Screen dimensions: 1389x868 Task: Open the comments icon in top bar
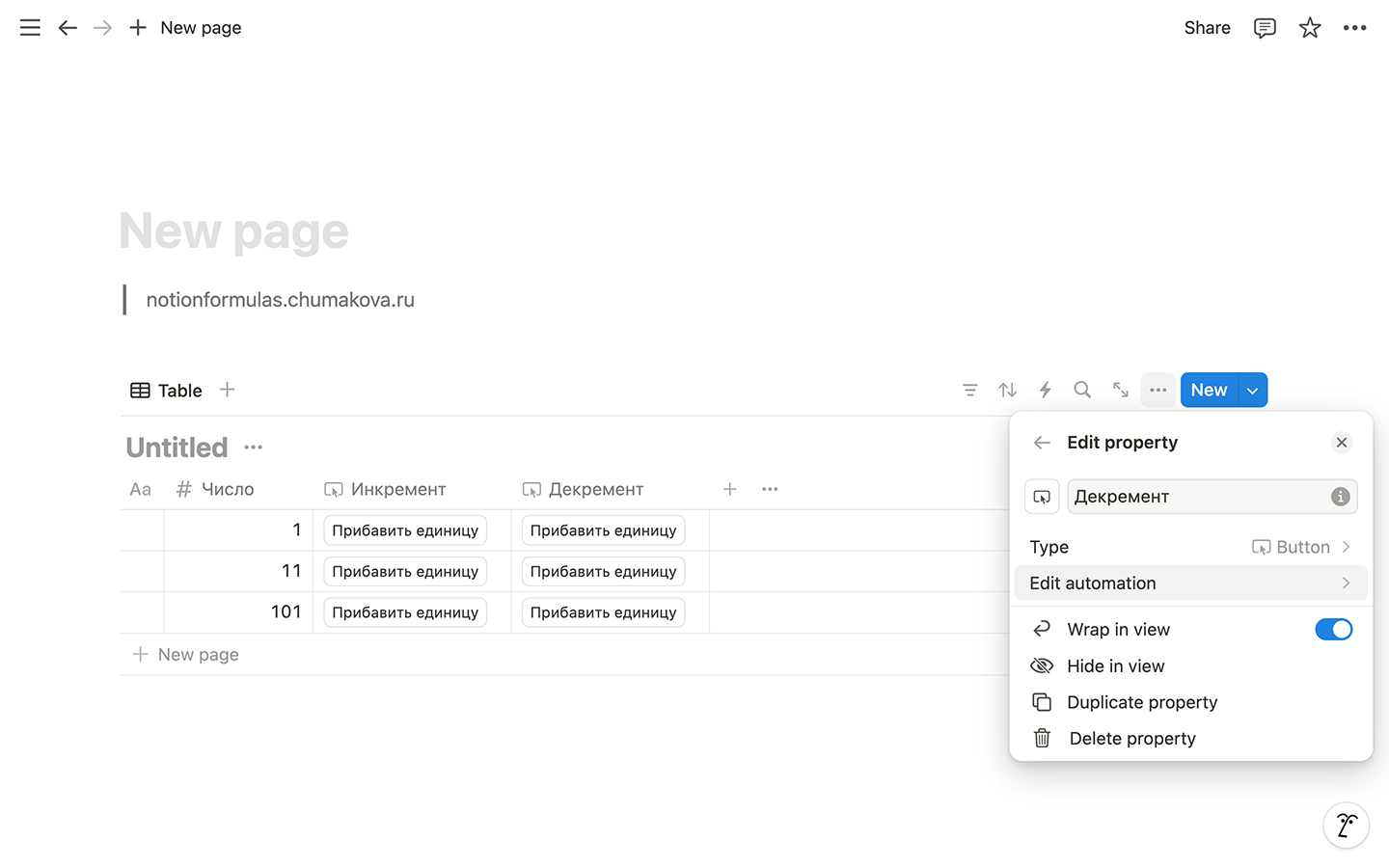[x=1265, y=28]
